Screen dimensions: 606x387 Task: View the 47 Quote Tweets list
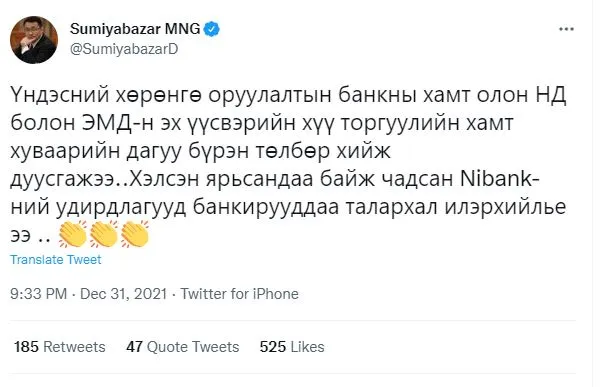182,347
